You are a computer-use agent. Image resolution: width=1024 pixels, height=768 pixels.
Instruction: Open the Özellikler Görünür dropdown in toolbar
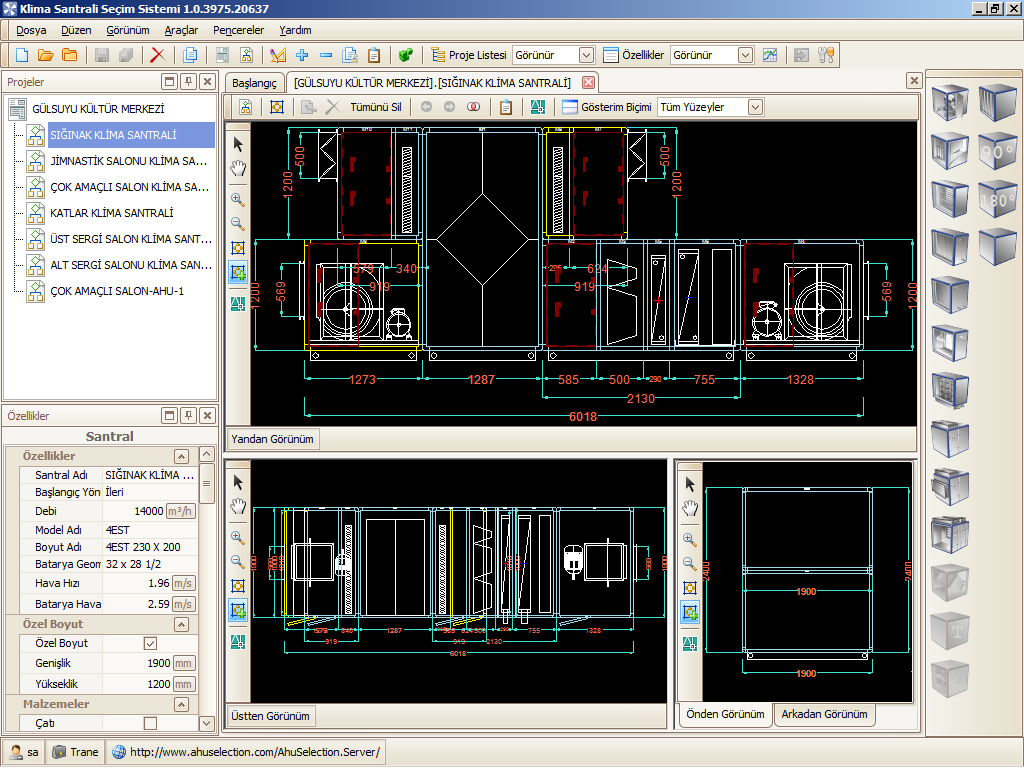coord(745,56)
